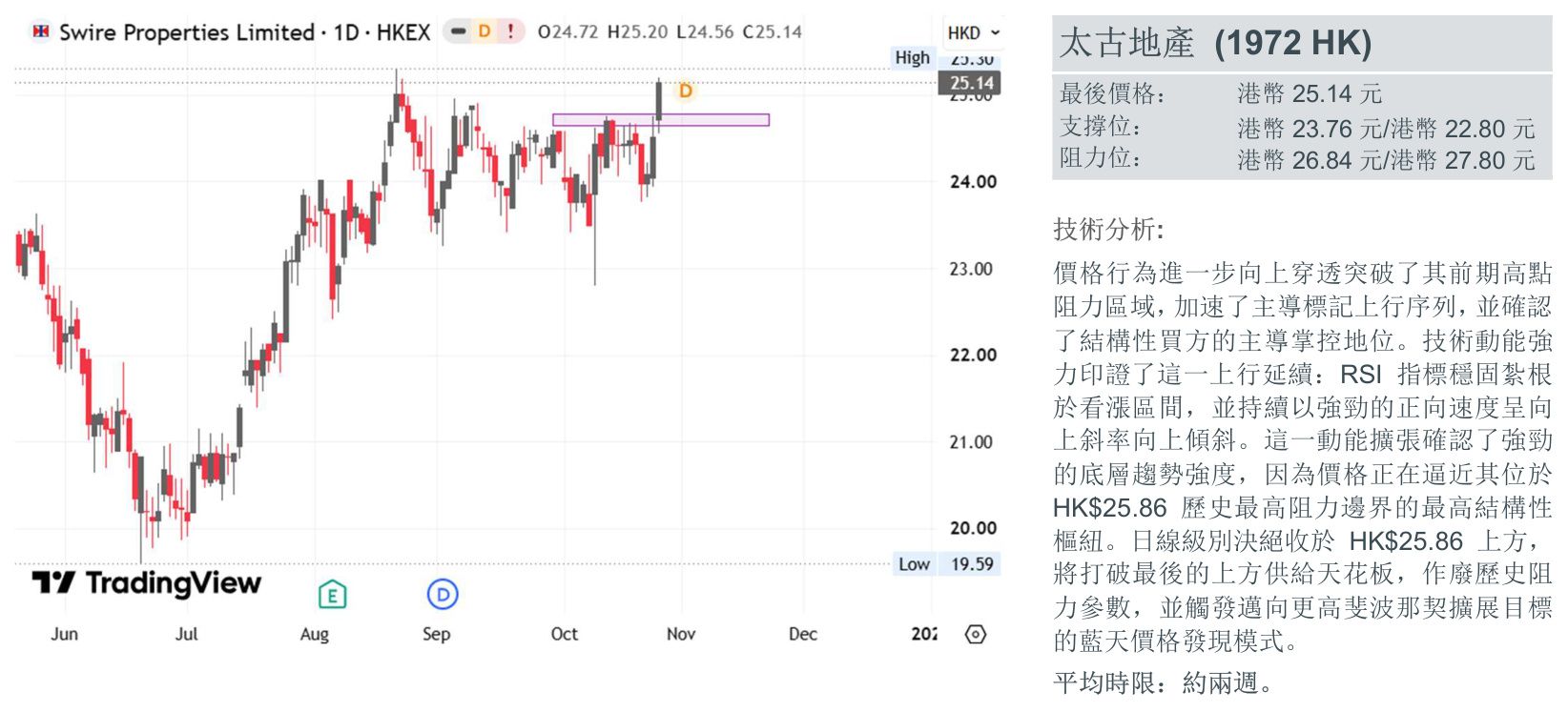
Task: Click the Jul label on time axis
Action: pyautogui.click(x=187, y=634)
